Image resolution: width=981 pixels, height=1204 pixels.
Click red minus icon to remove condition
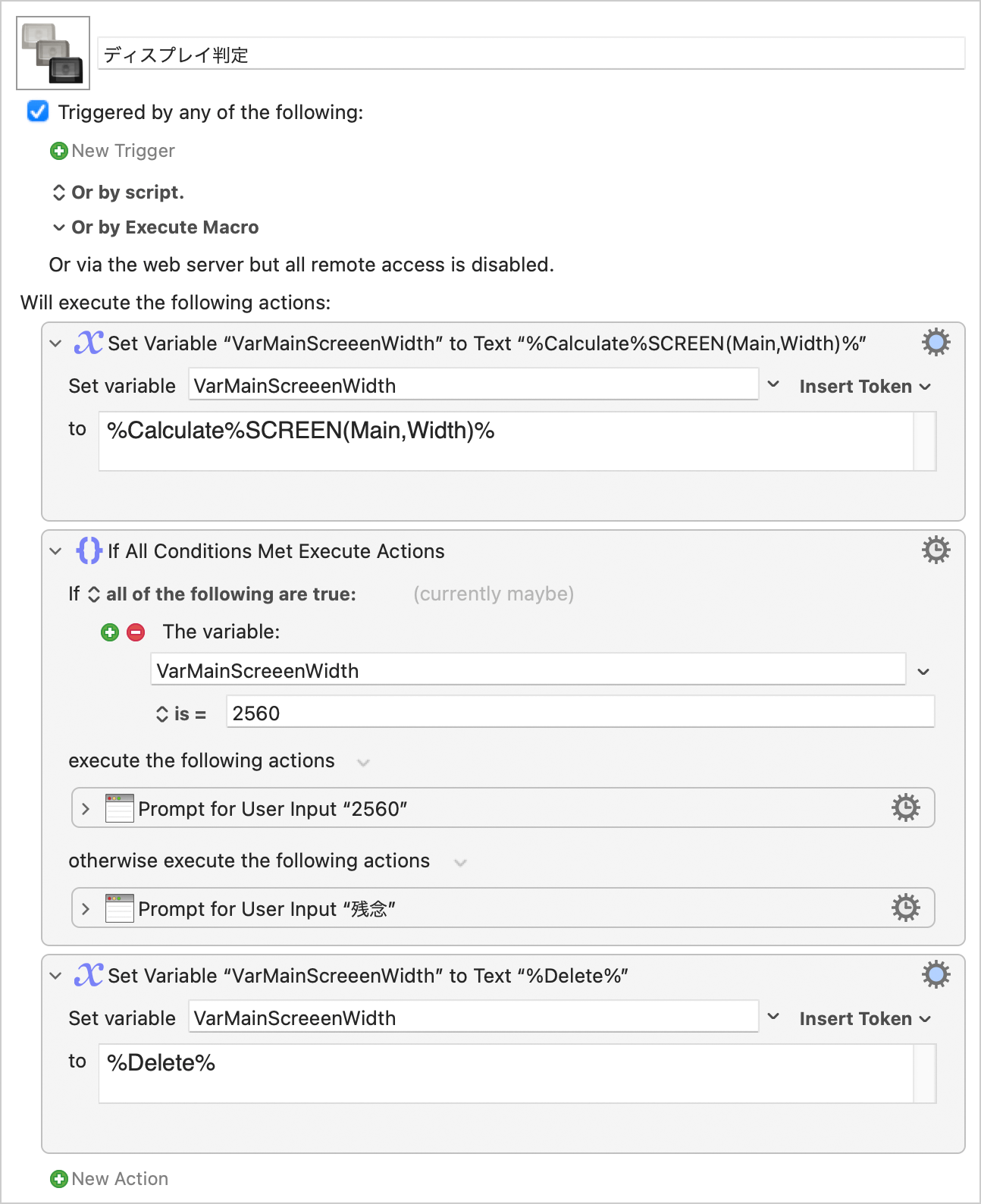coord(136,632)
